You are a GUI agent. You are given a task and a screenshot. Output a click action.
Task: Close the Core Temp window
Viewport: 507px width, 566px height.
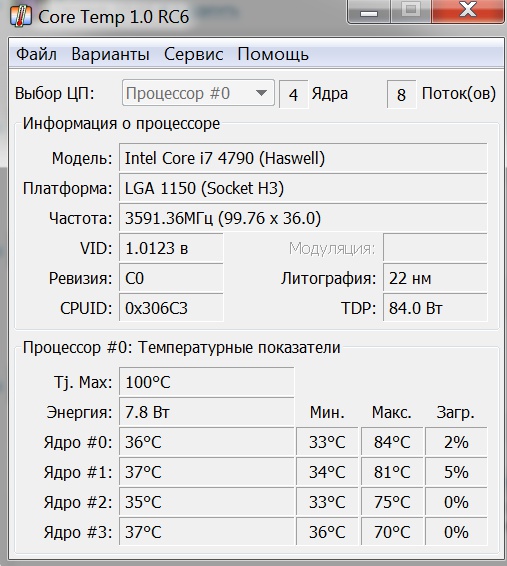click(x=468, y=11)
